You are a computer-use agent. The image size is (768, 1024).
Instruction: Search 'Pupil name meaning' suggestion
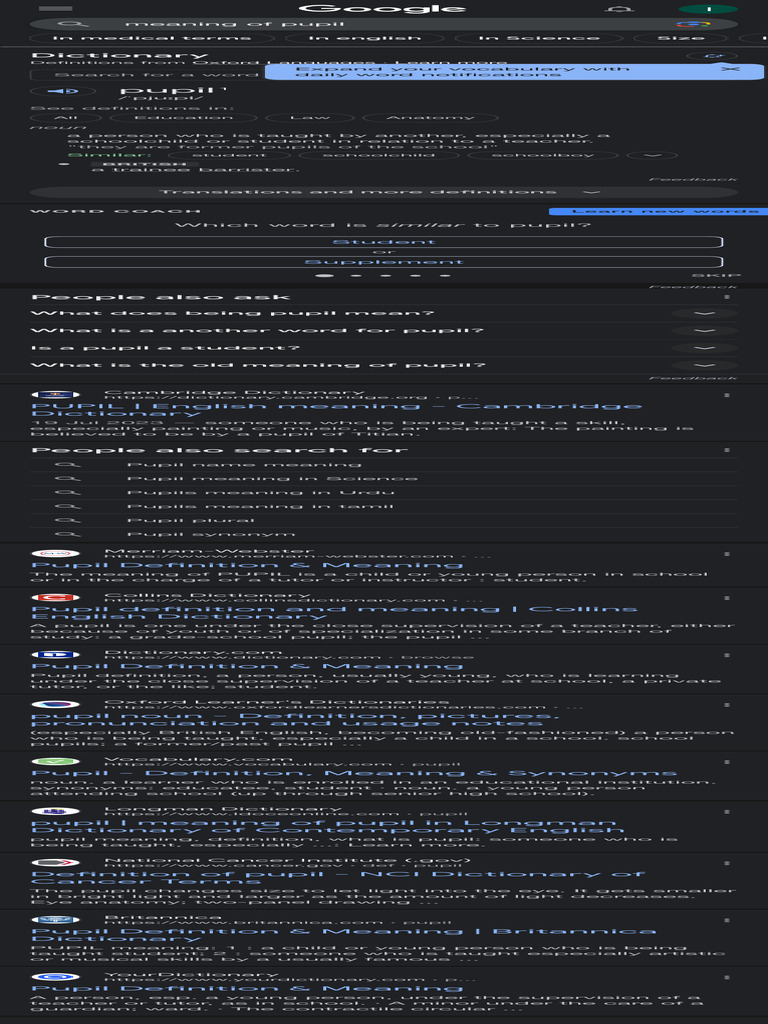coord(384,464)
